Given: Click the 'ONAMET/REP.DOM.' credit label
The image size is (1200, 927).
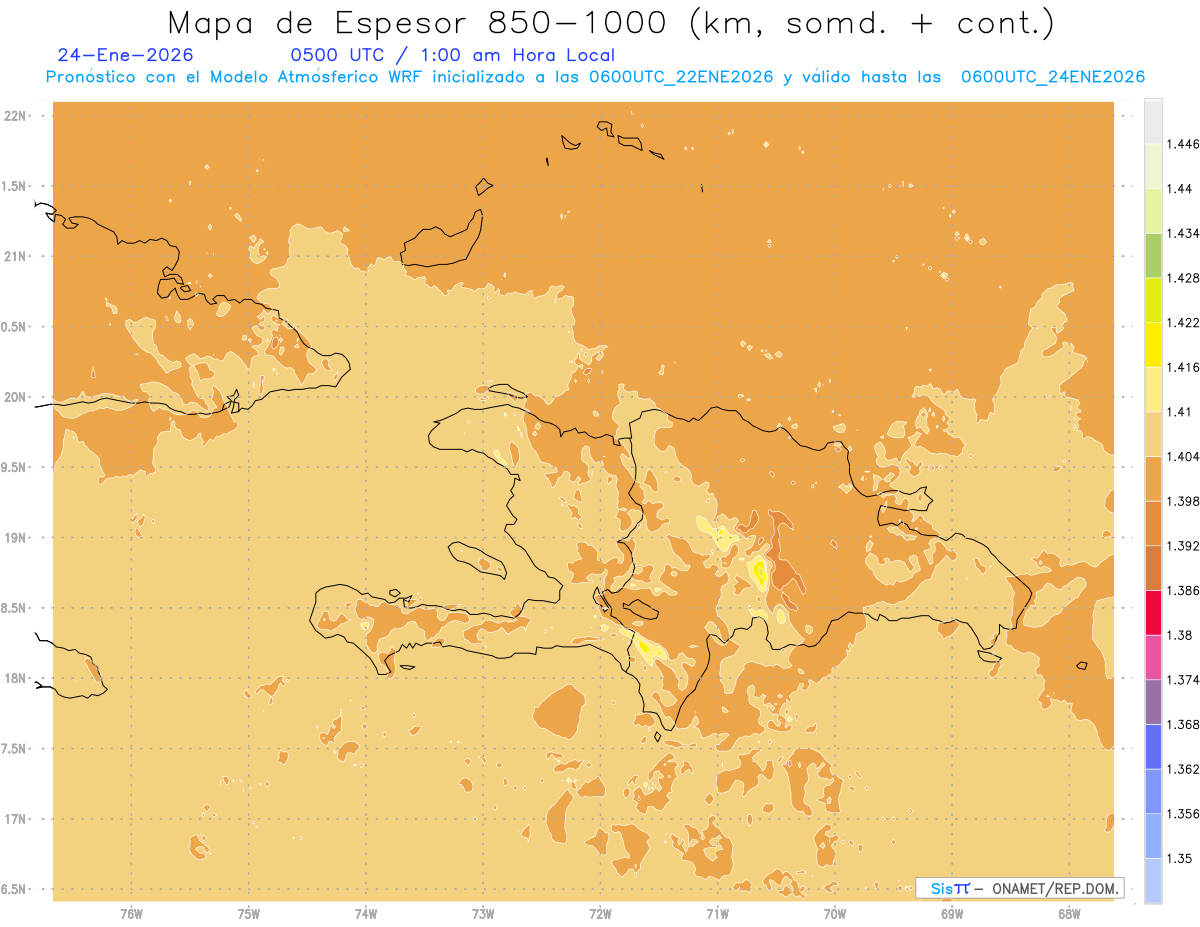Looking at the screenshot, I should [1057, 888].
